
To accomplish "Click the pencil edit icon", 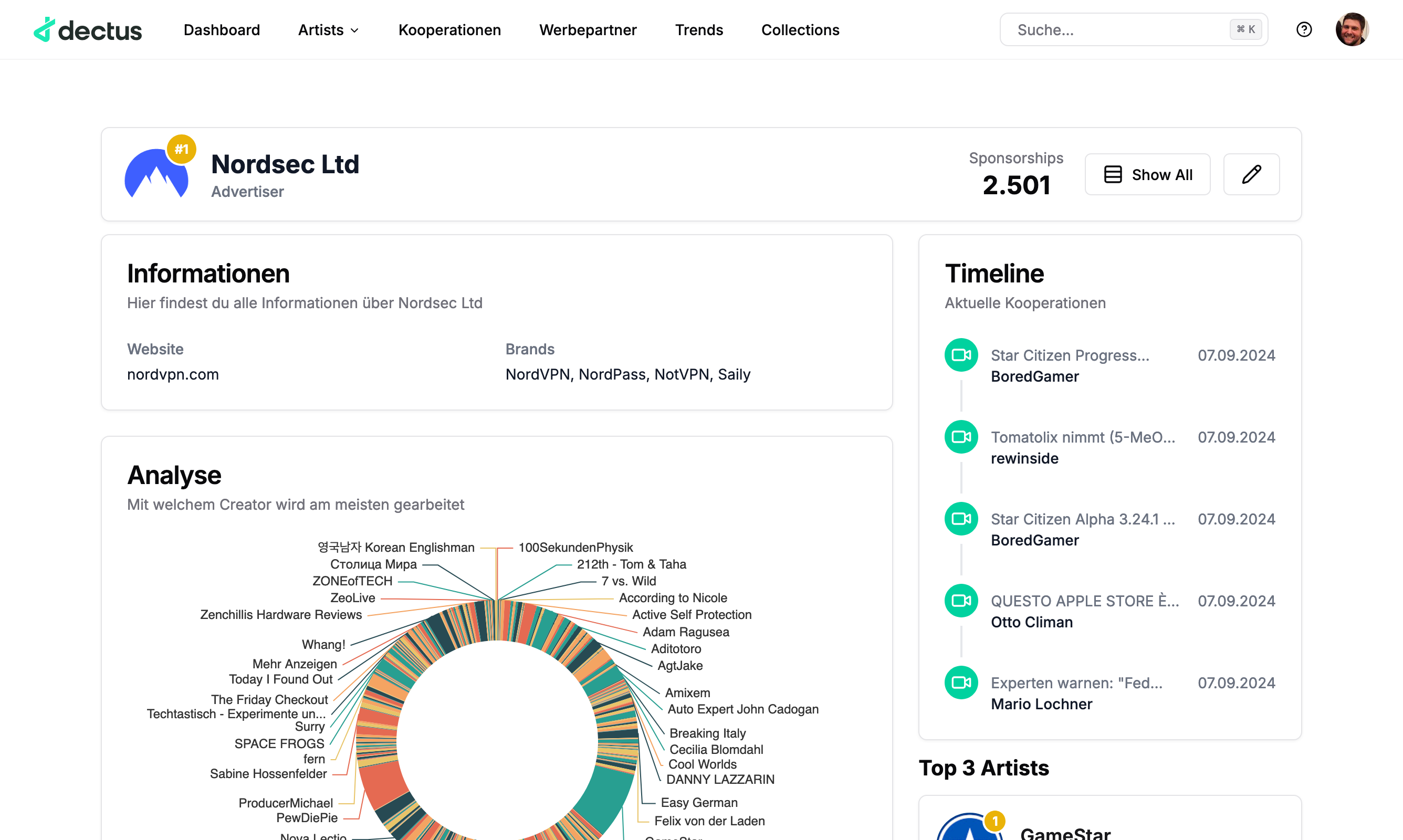I will click(1251, 174).
